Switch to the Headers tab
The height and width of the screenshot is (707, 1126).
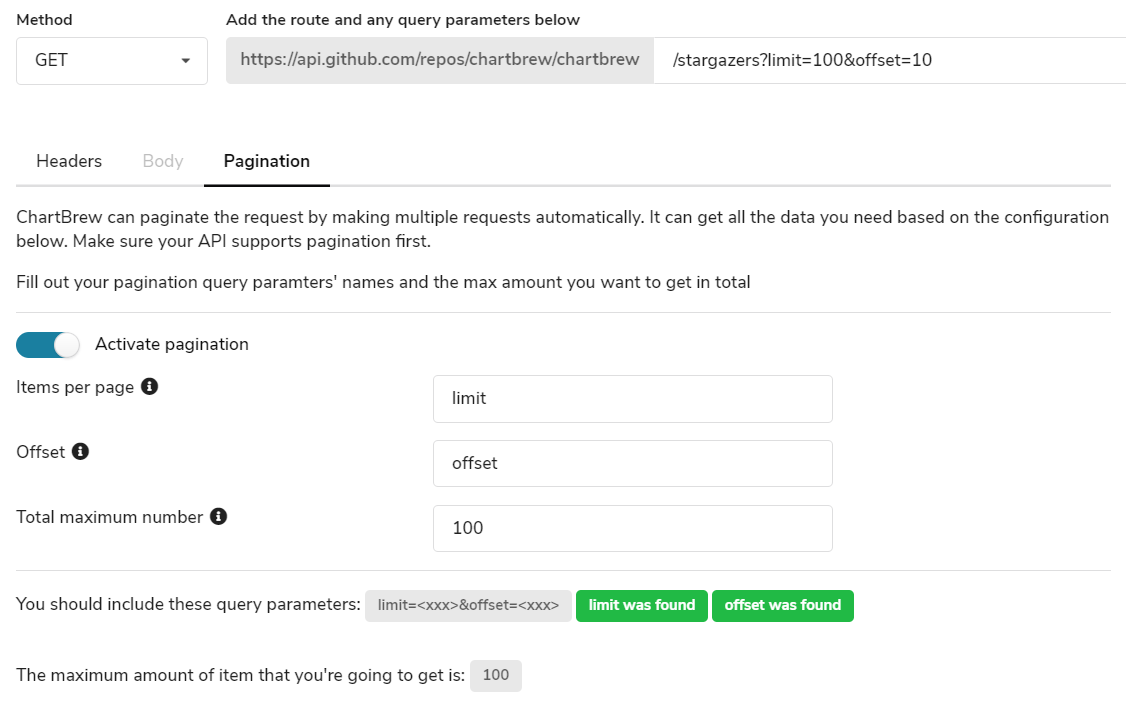pyautogui.click(x=69, y=161)
